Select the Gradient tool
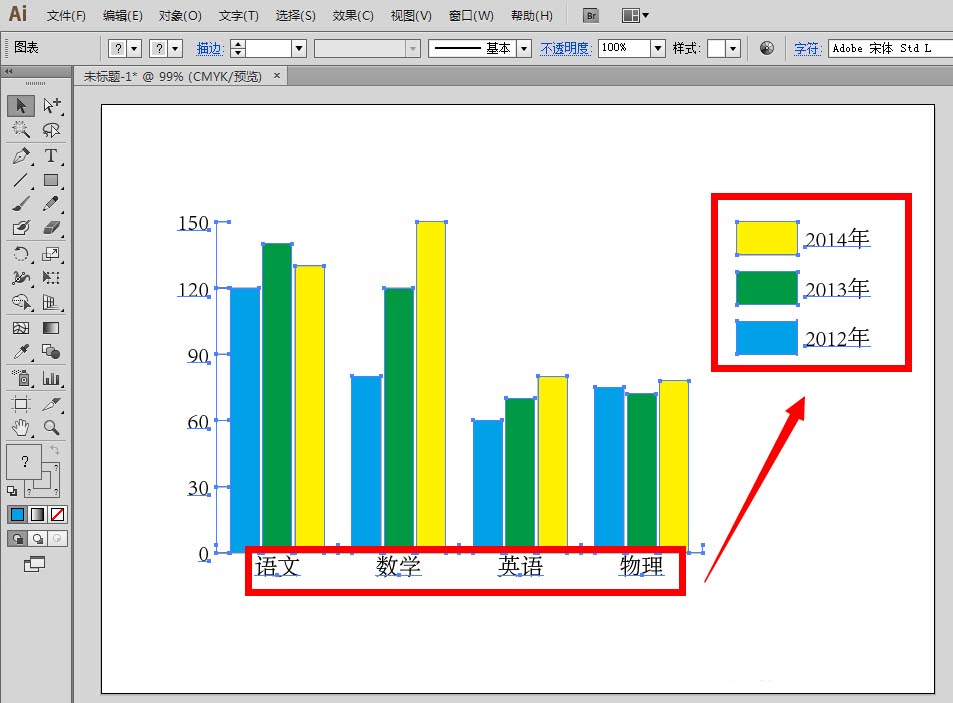Image resolution: width=953 pixels, height=703 pixels. [x=51, y=328]
